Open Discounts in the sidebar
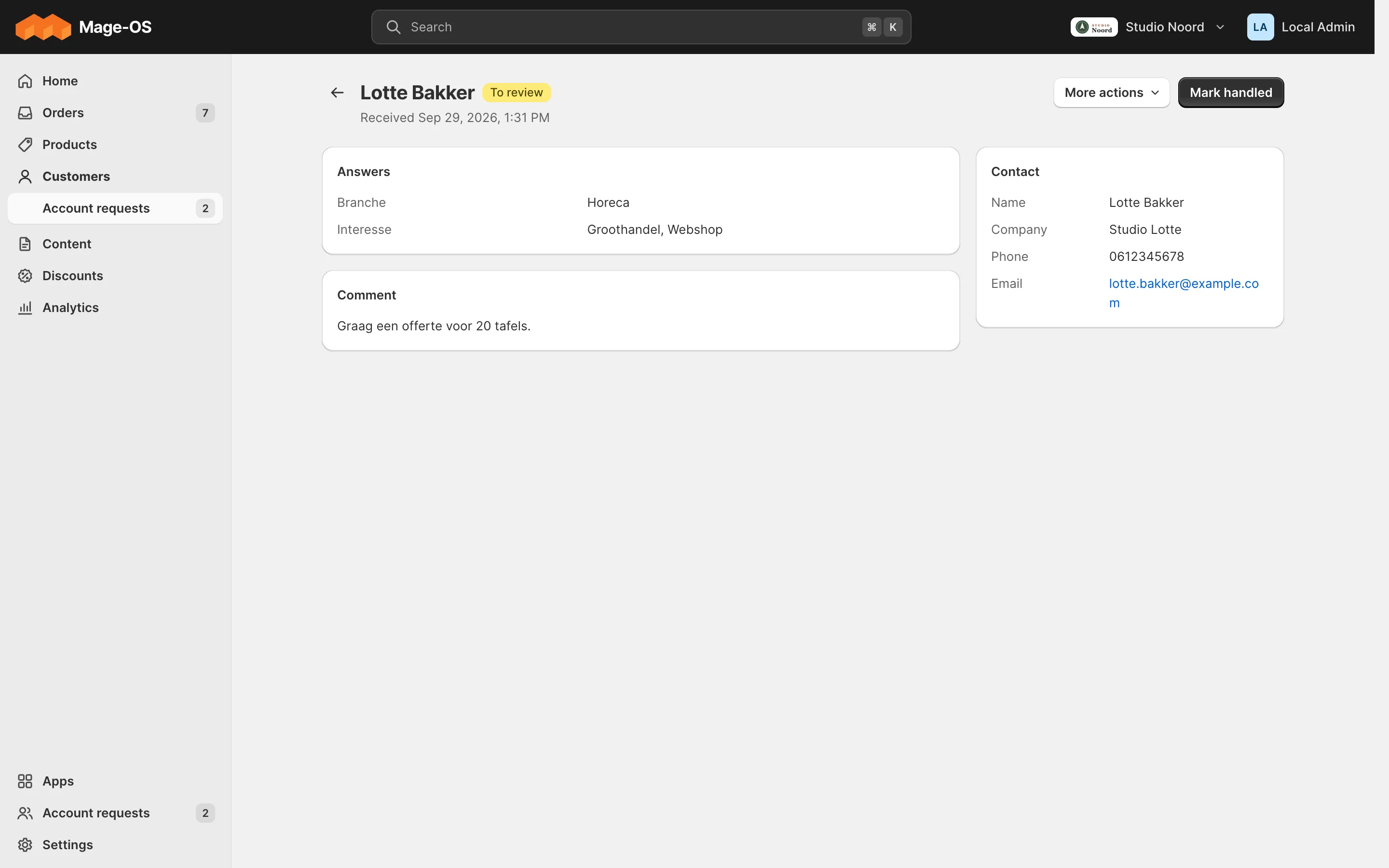The image size is (1389, 868). pyautogui.click(x=115, y=275)
